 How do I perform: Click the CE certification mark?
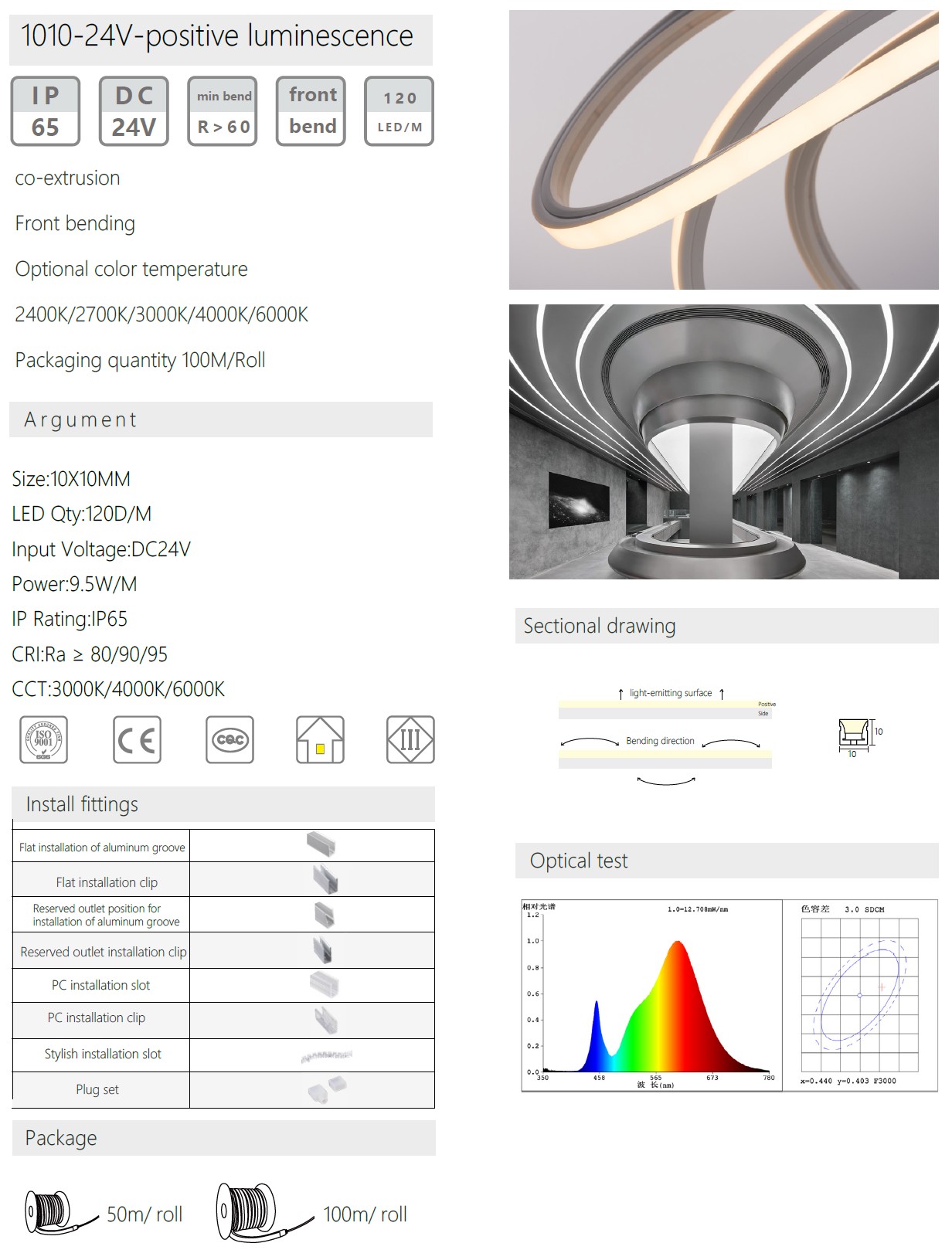(x=137, y=740)
